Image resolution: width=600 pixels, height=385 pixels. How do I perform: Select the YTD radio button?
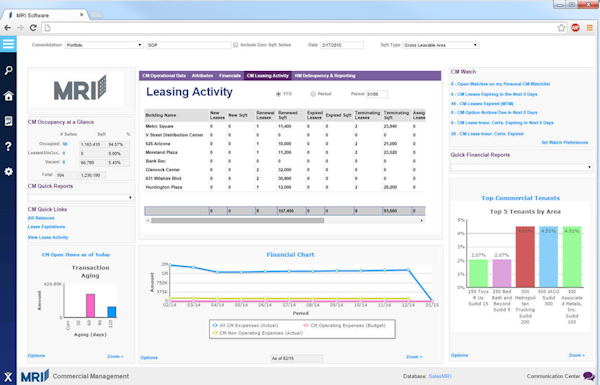pyautogui.click(x=278, y=94)
